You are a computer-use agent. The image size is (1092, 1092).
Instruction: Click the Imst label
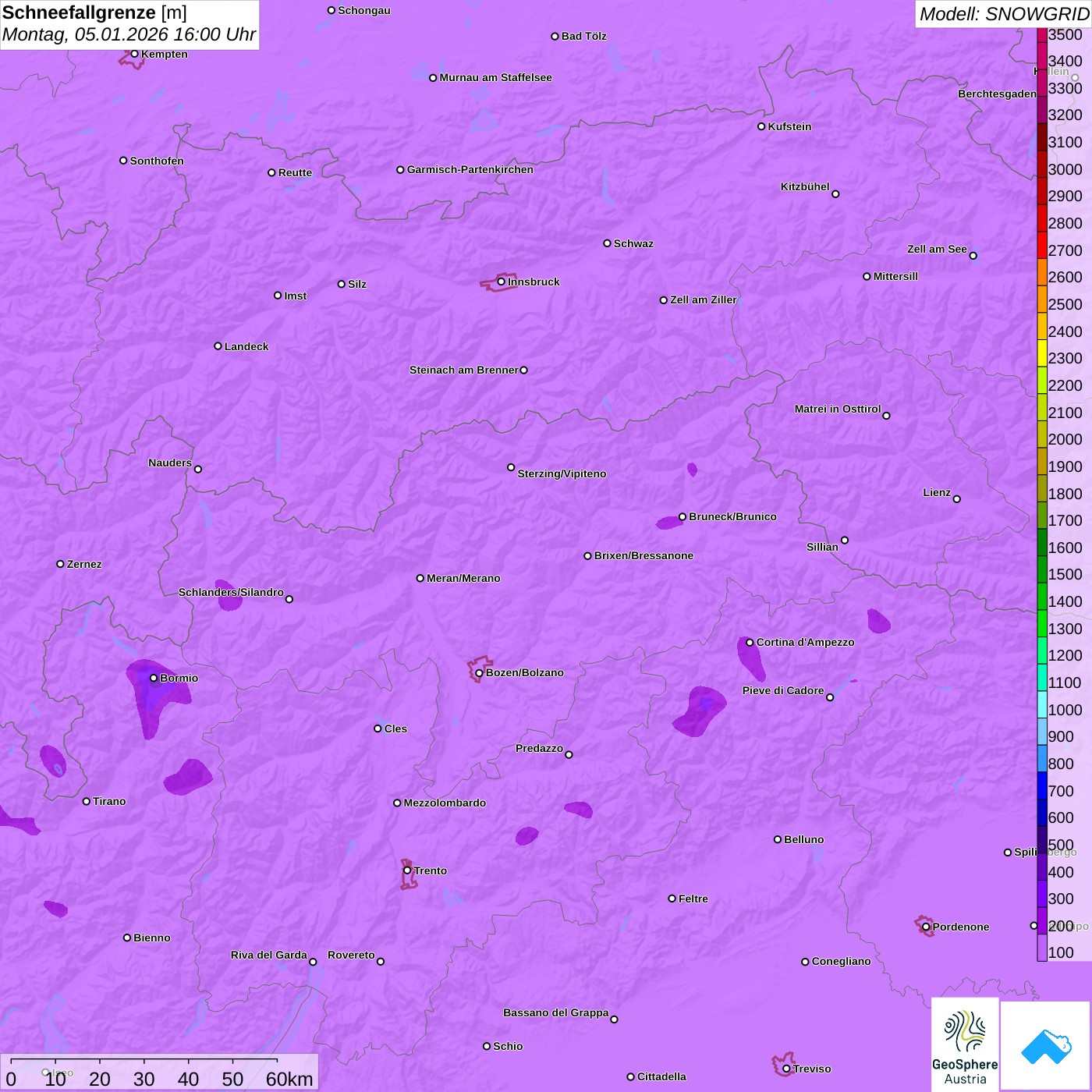click(296, 296)
